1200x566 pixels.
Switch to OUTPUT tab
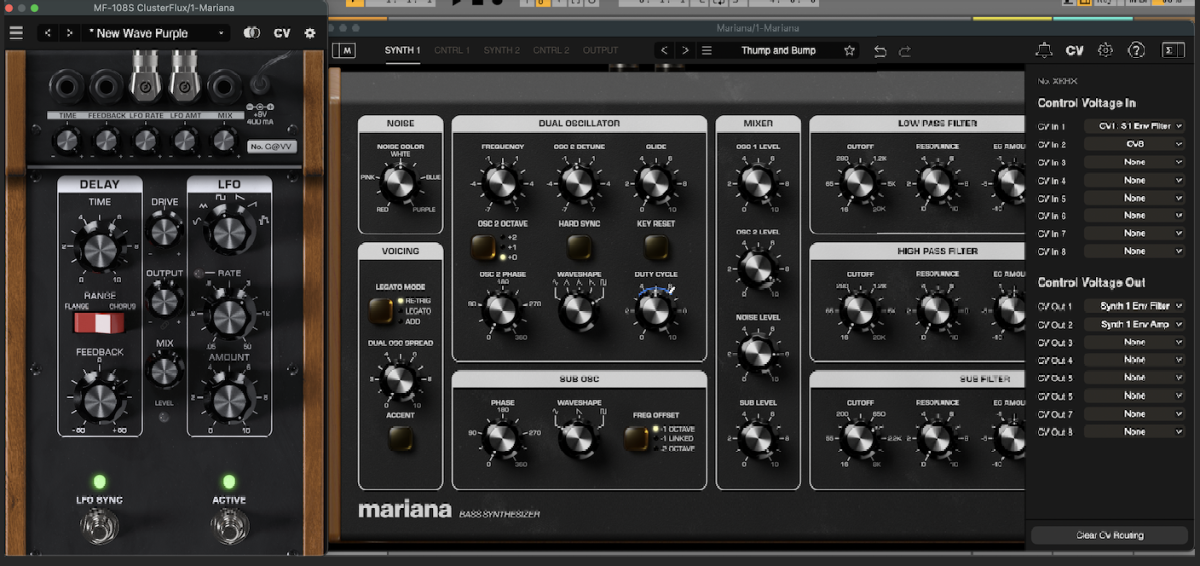point(600,50)
